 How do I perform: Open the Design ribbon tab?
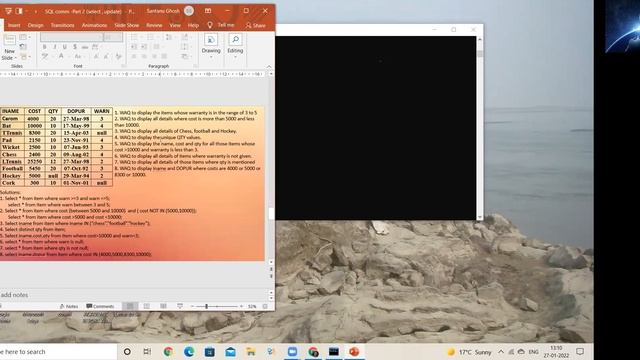[x=36, y=25]
